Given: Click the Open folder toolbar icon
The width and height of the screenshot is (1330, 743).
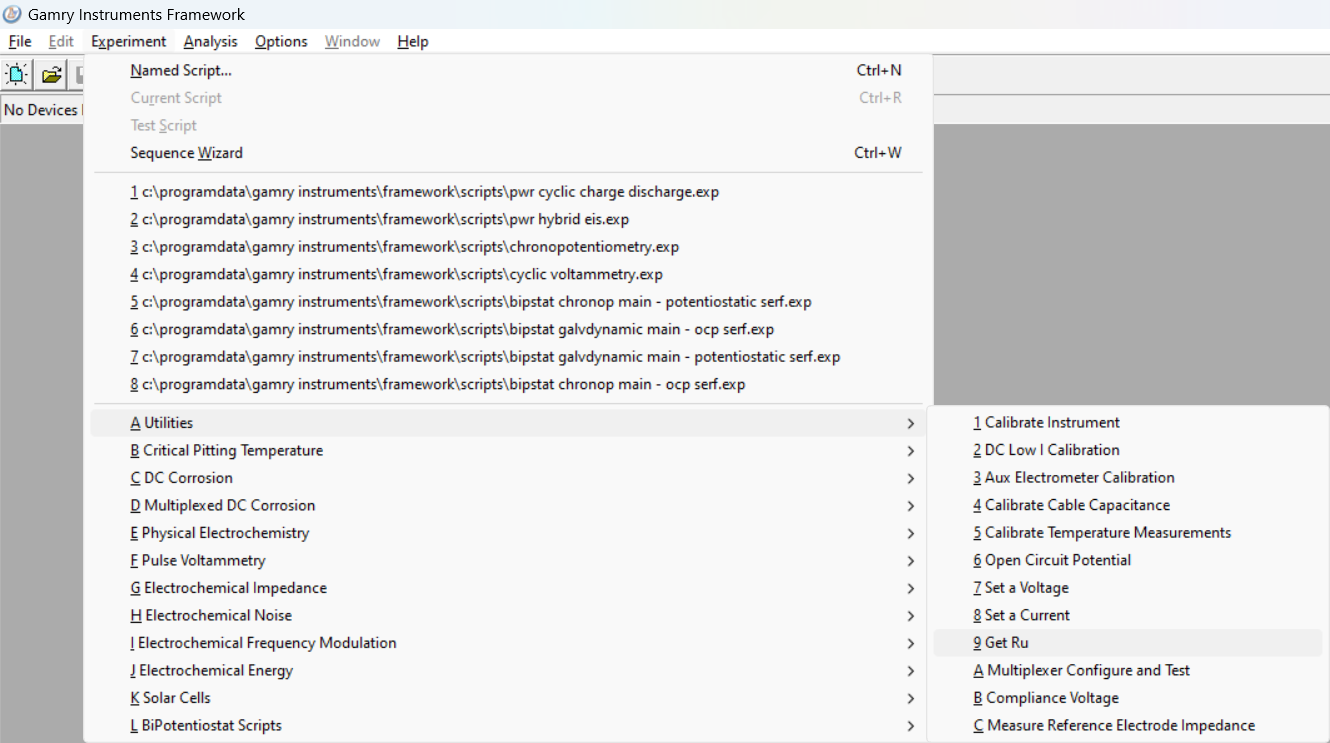Looking at the screenshot, I should [x=51, y=75].
